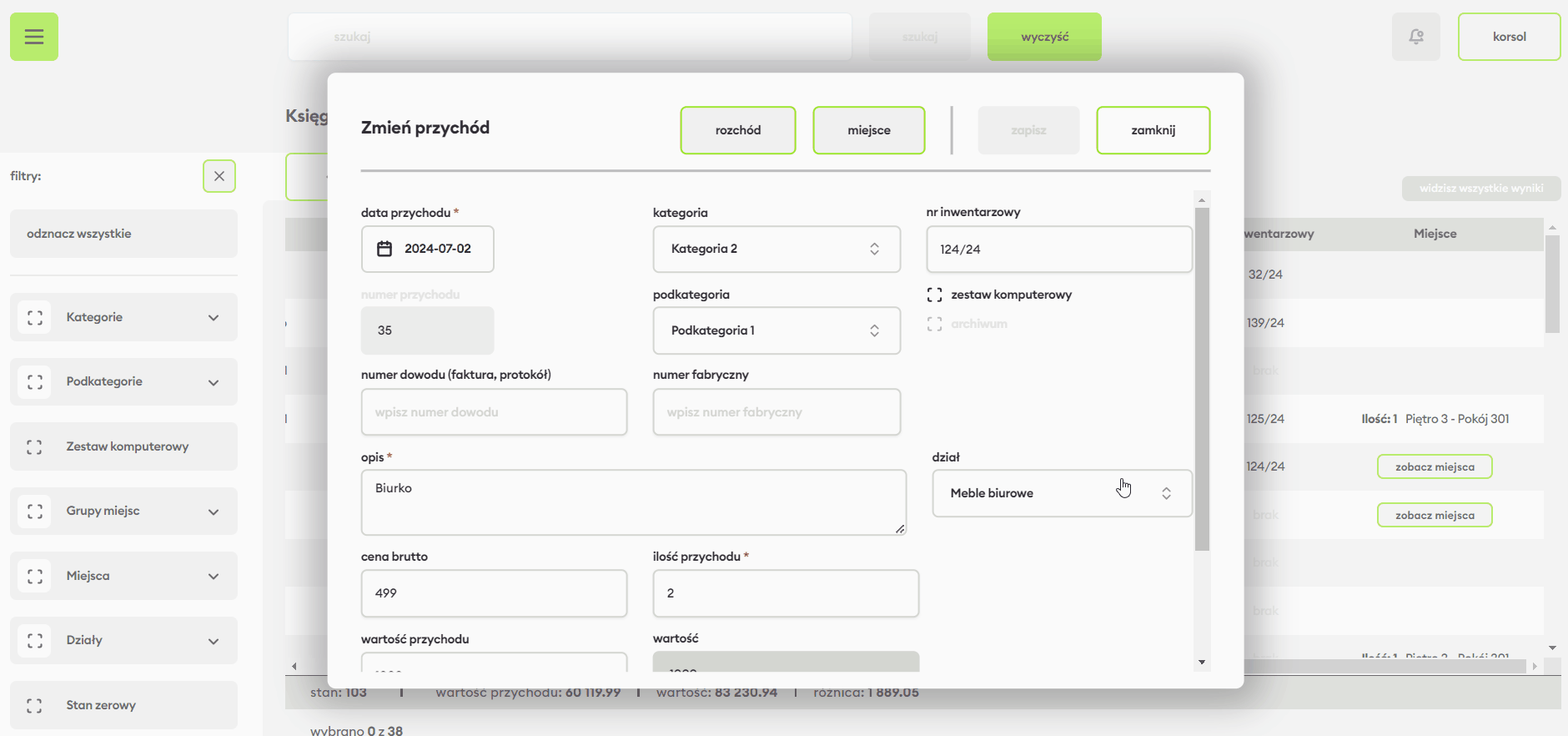Open the kategoria dropdown
The width and height of the screenshot is (1568, 736).
point(776,249)
